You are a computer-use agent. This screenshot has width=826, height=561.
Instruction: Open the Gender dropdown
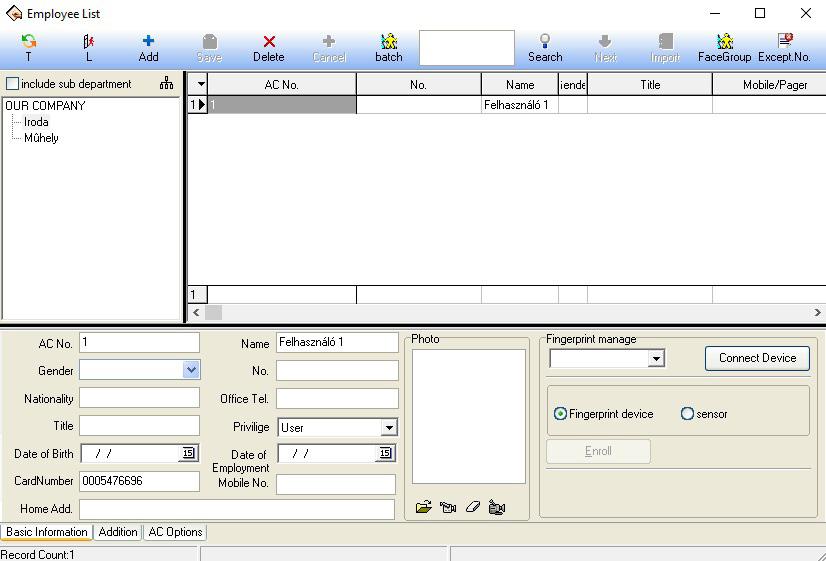[191, 370]
